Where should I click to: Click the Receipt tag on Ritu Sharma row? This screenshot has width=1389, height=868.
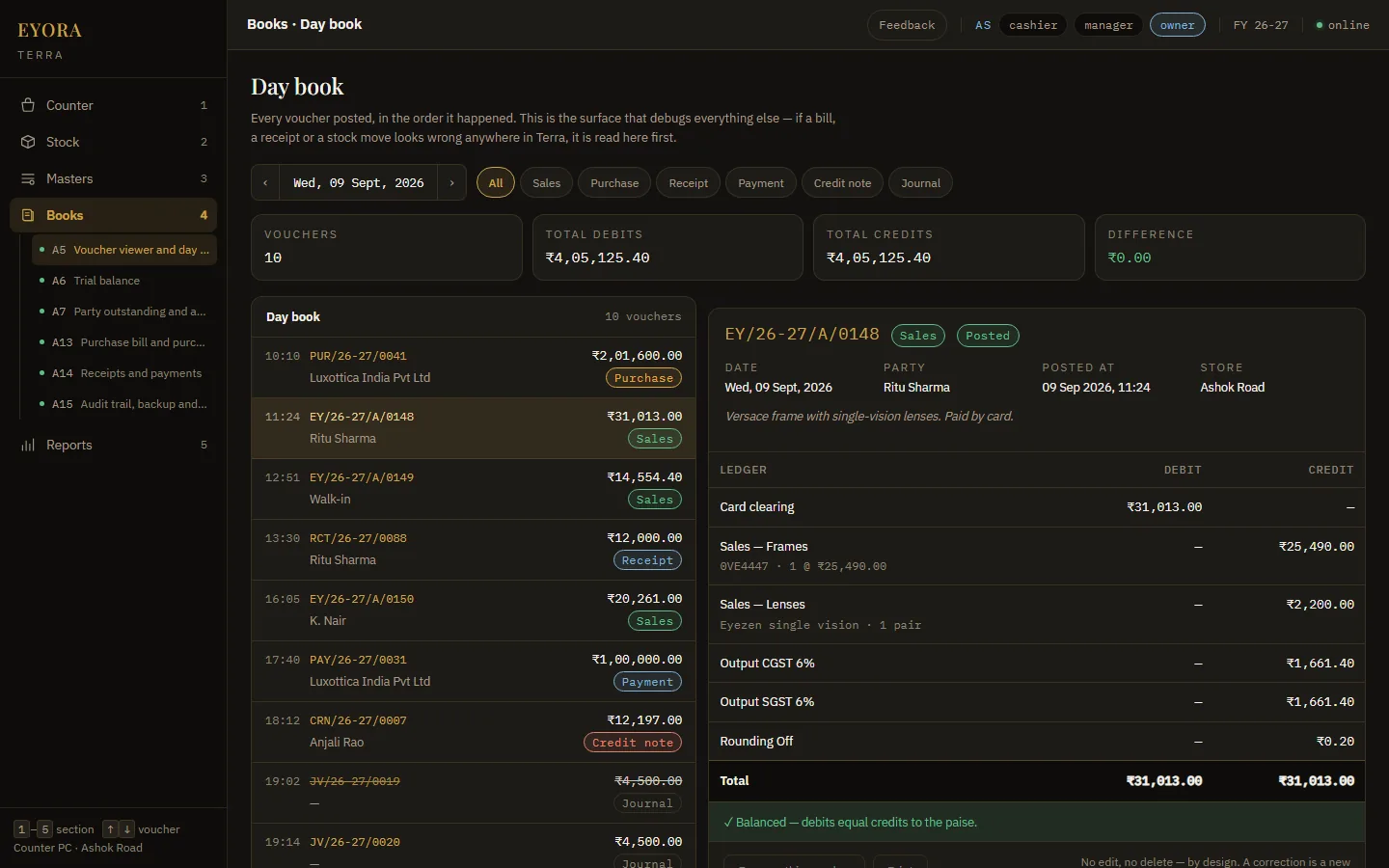pyautogui.click(x=647, y=560)
